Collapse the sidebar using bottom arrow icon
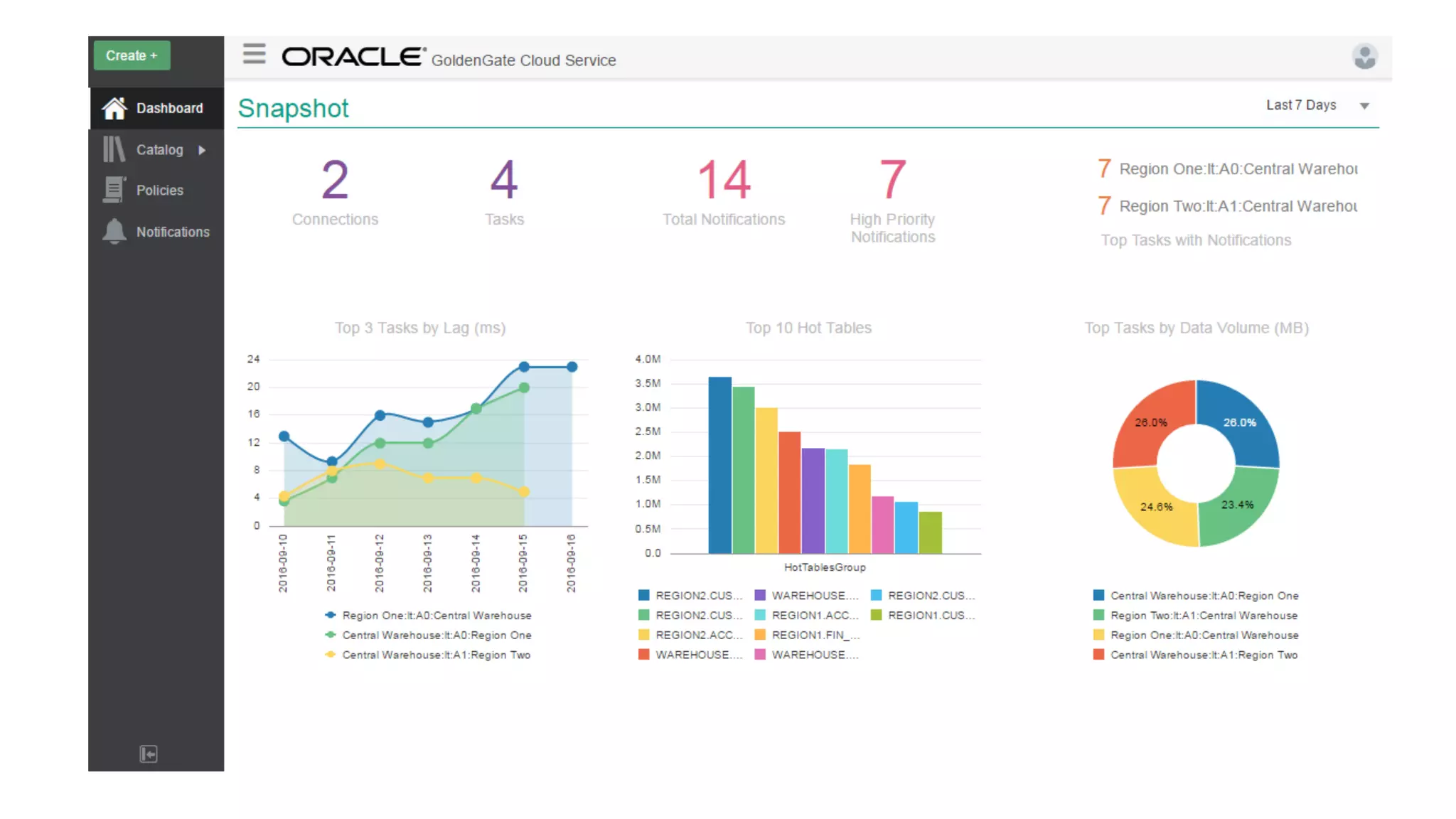 pyautogui.click(x=148, y=754)
